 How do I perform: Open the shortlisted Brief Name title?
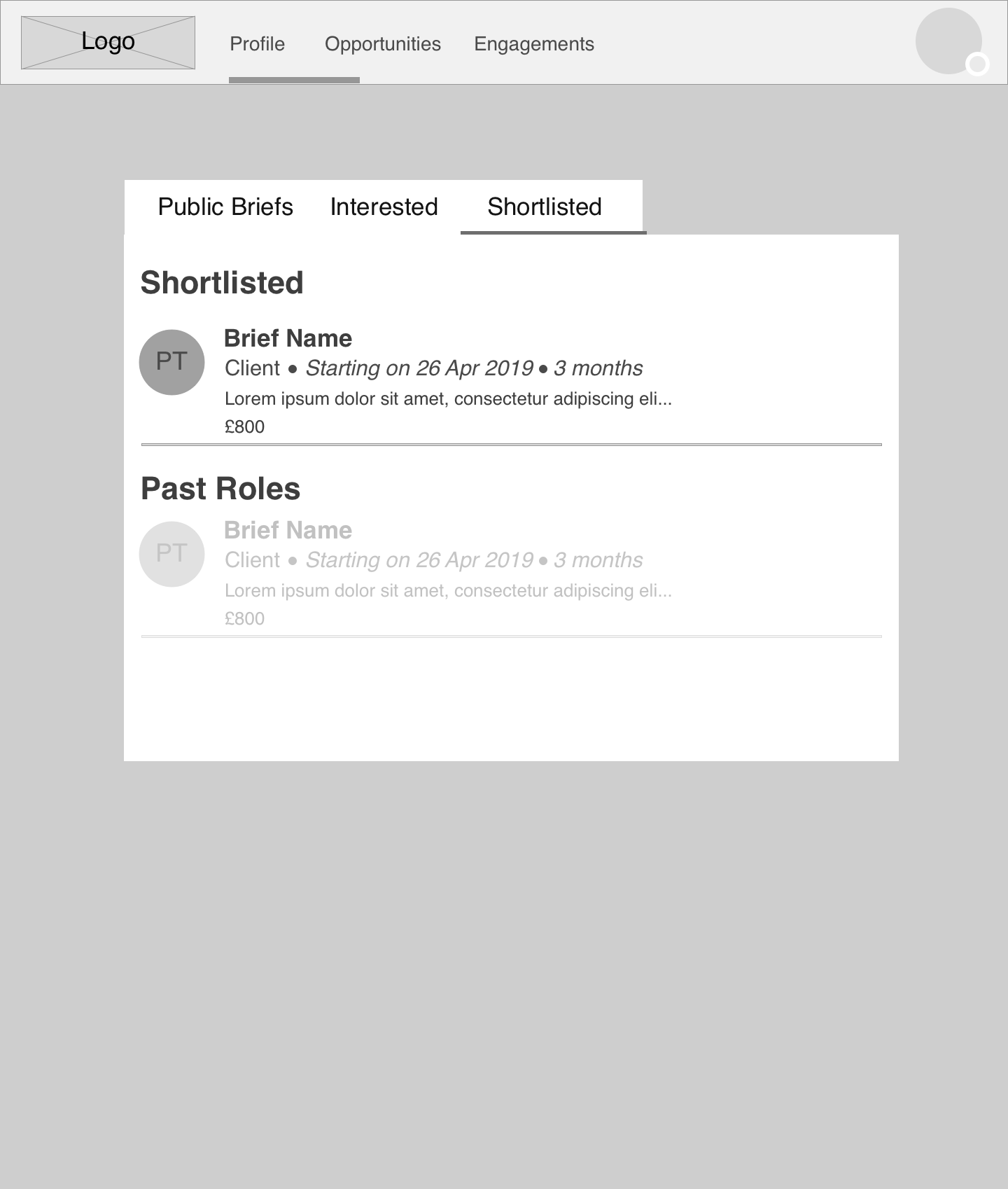(288, 338)
